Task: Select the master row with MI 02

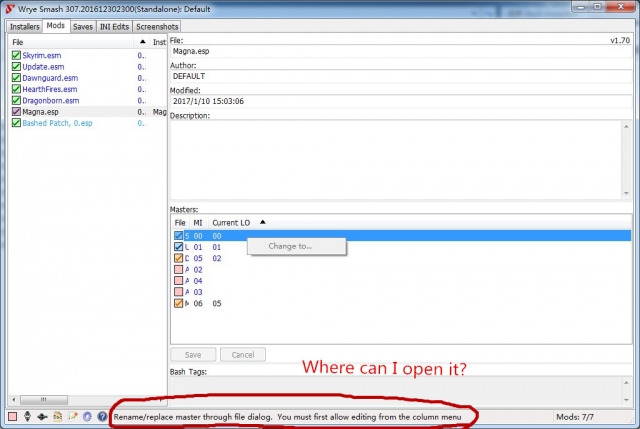Action: point(401,269)
